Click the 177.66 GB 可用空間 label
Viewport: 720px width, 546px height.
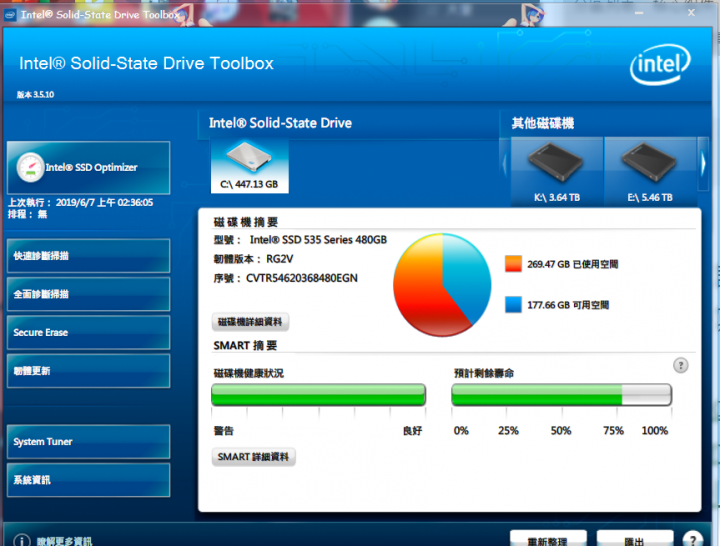pos(568,305)
